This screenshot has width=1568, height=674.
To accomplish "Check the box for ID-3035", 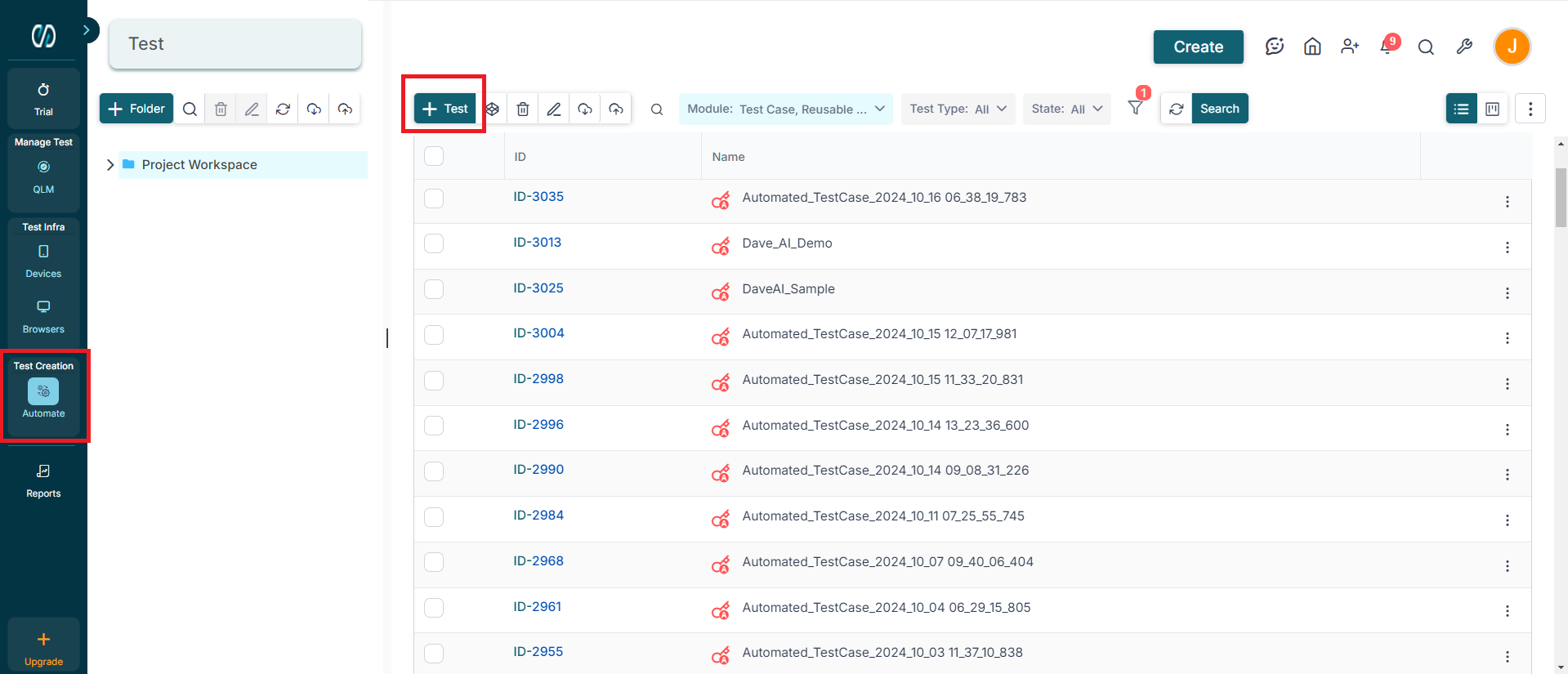I will pos(434,199).
